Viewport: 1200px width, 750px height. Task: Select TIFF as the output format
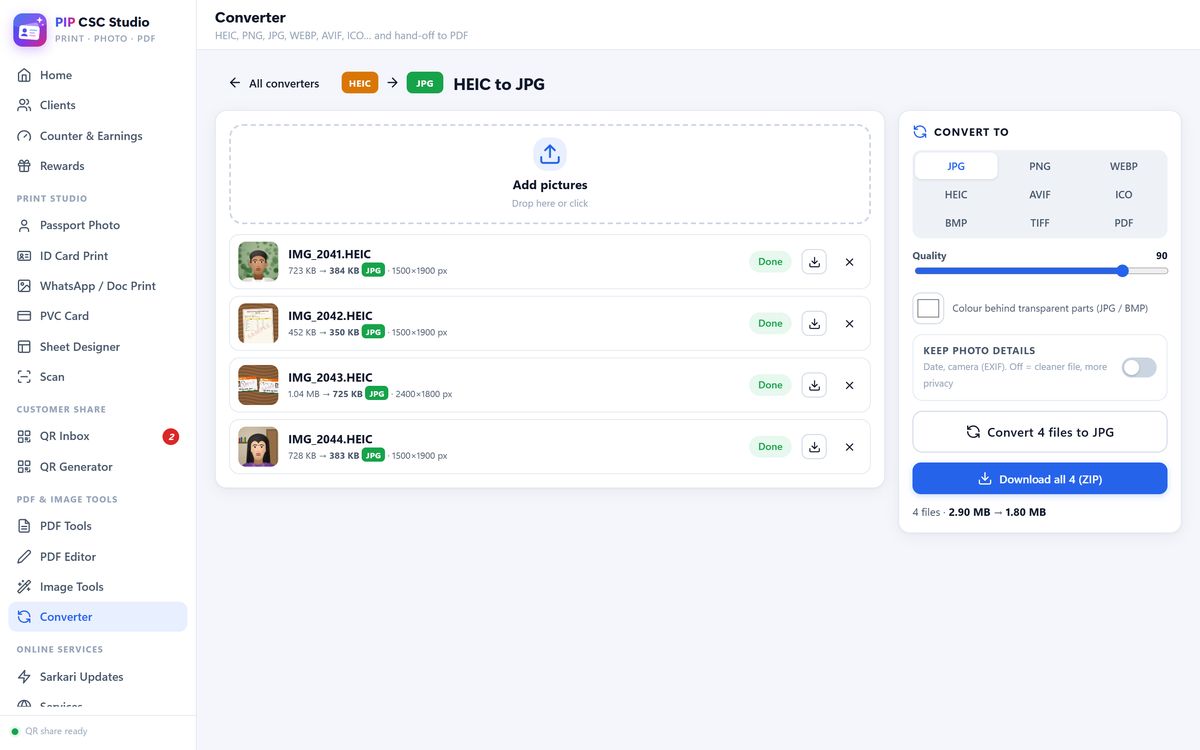[1040, 223]
